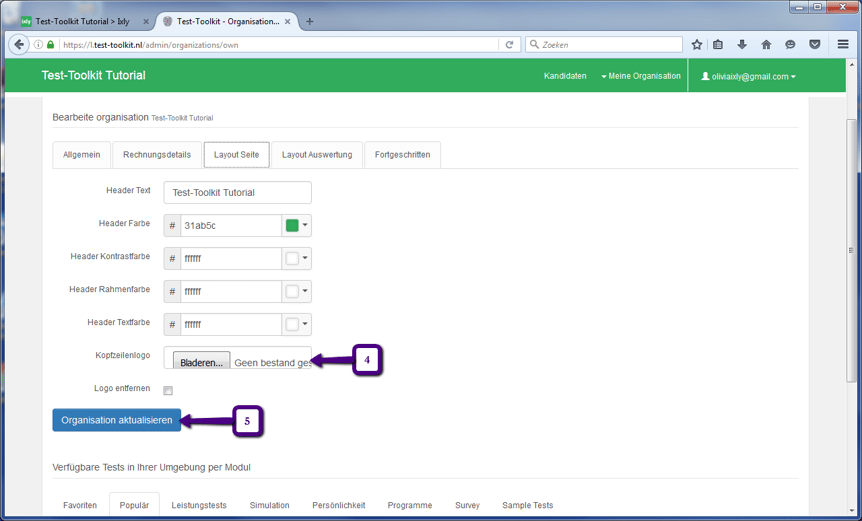Open the Survey tests tab
The height and width of the screenshot is (521, 862).
tap(467, 505)
